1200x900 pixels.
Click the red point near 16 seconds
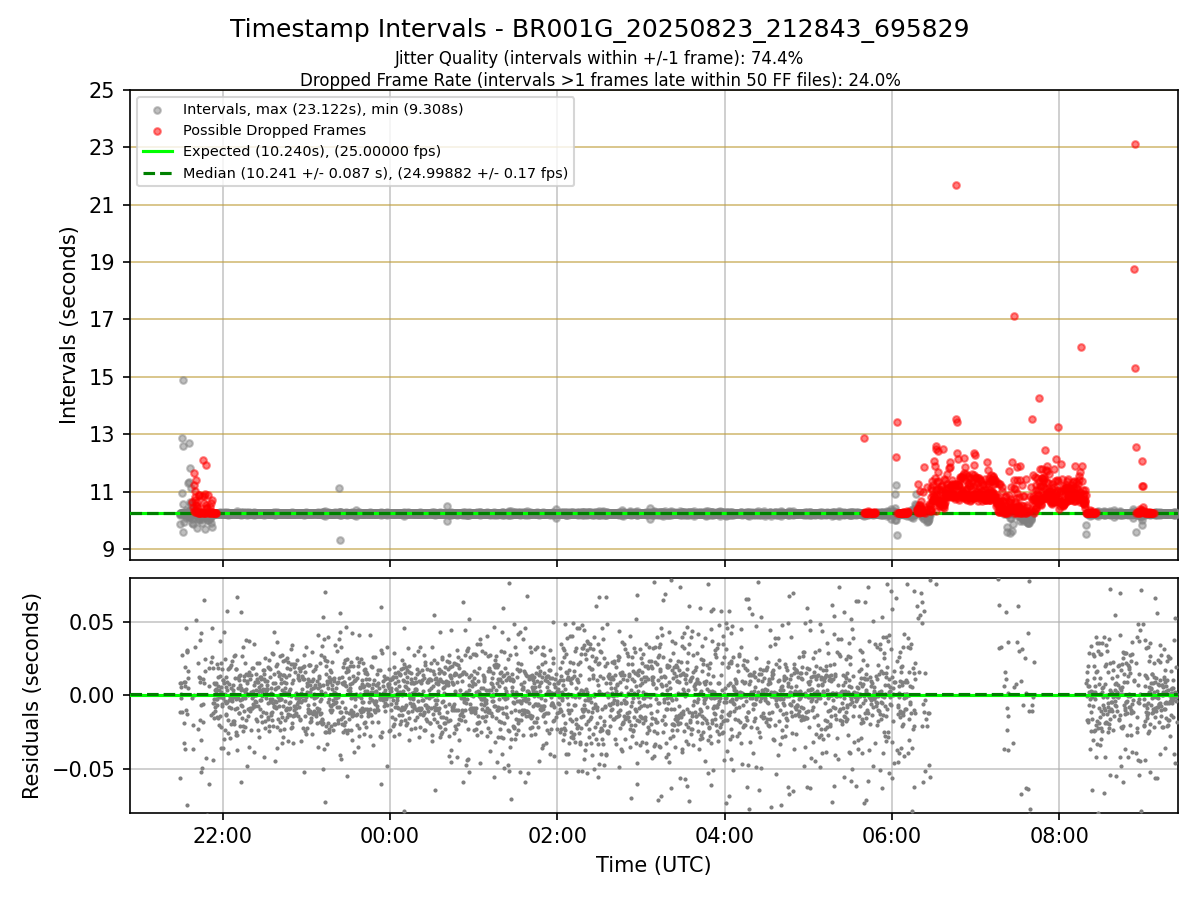click(x=1081, y=347)
